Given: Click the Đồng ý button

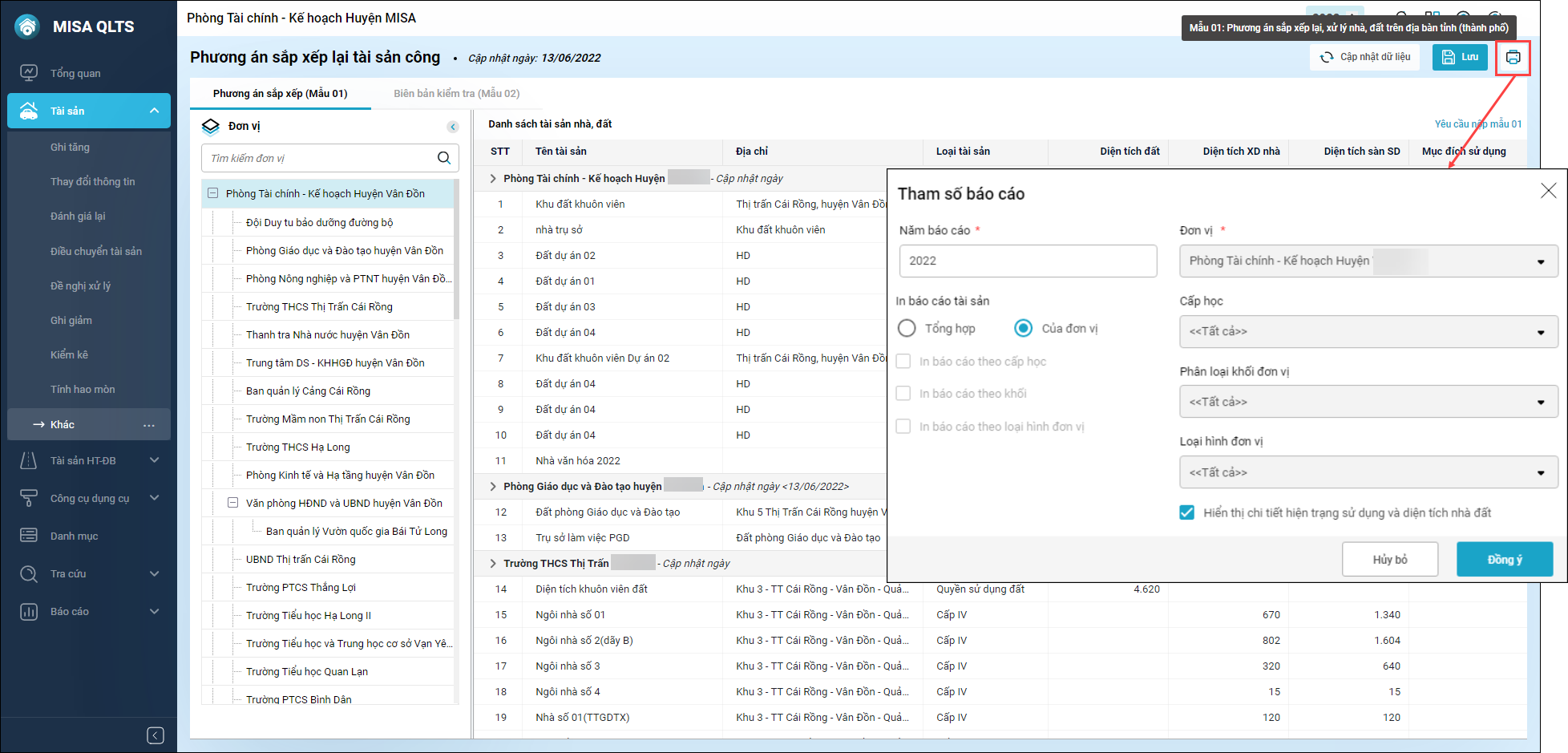Looking at the screenshot, I should click(1504, 559).
